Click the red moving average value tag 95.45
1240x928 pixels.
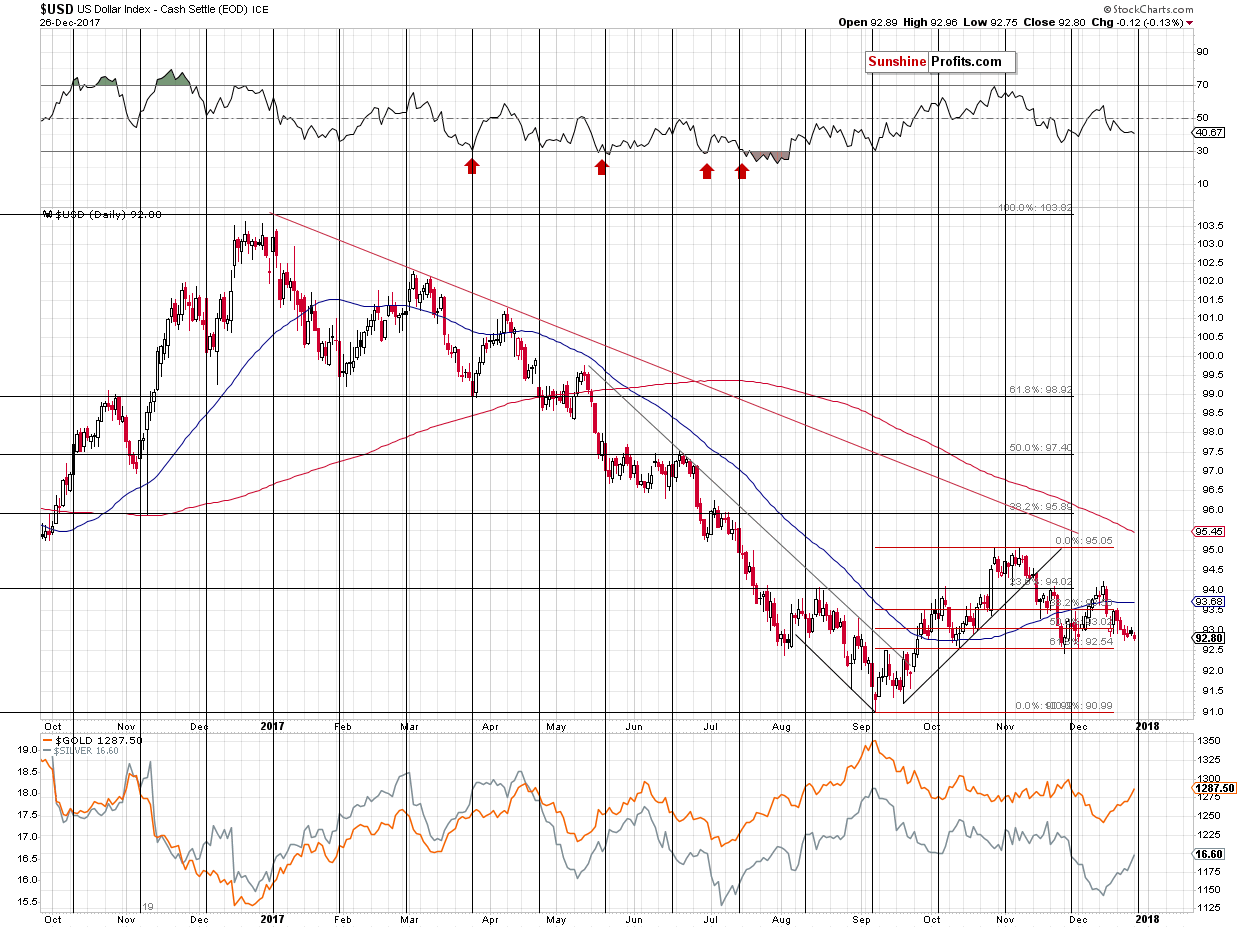(1209, 530)
